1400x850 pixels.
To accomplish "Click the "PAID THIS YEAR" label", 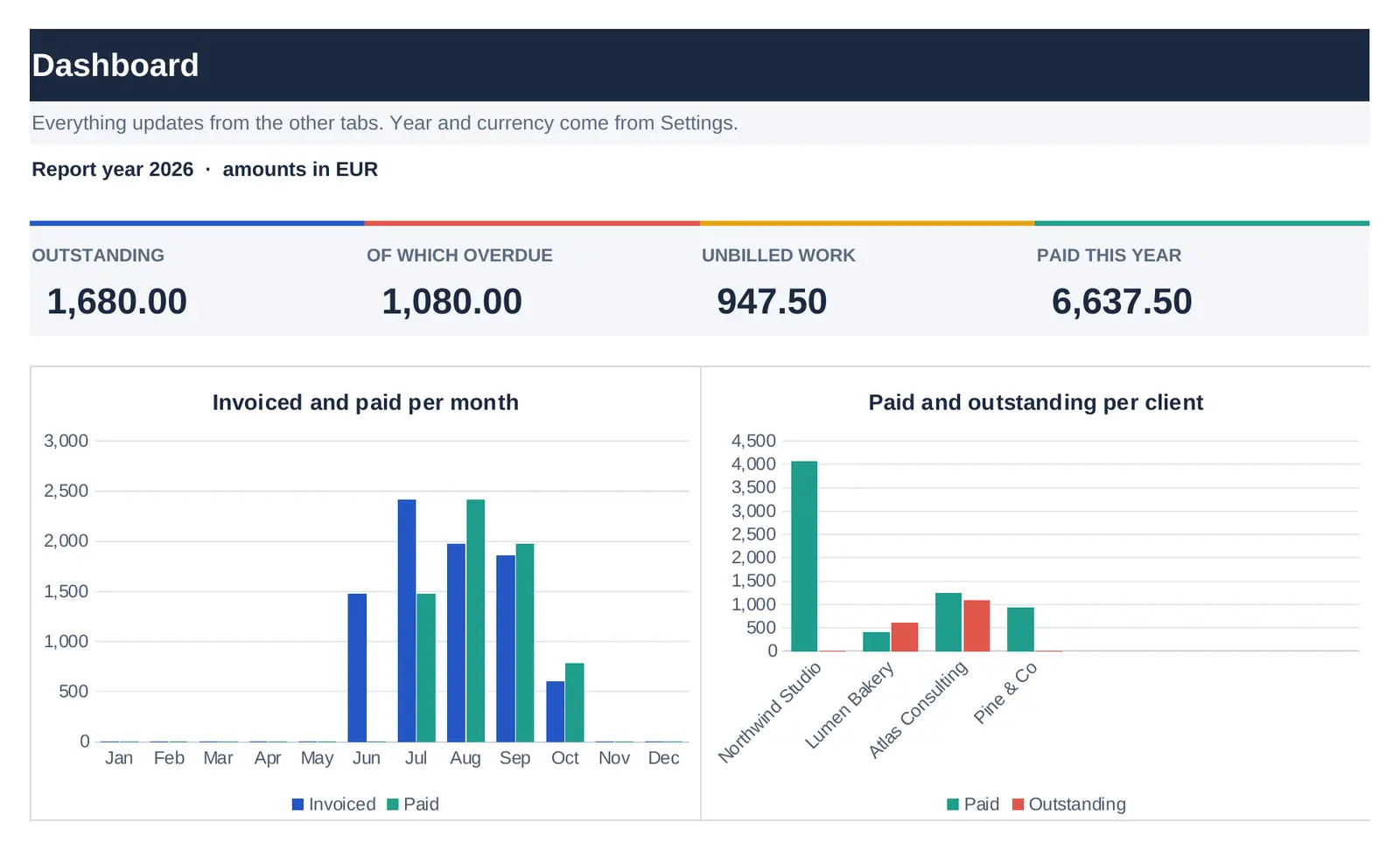I will [1109, 255].
